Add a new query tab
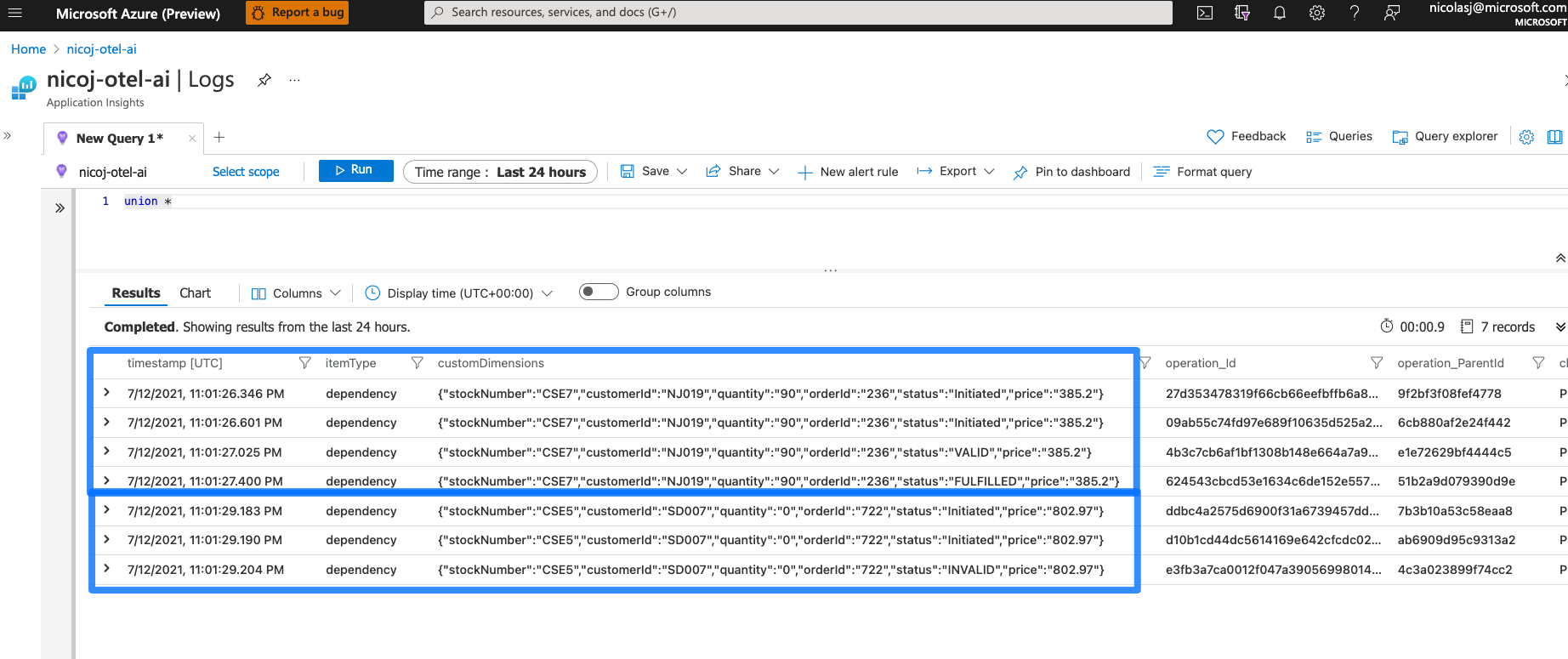This screenshot has width=1568, height=659. pos(219,138)
